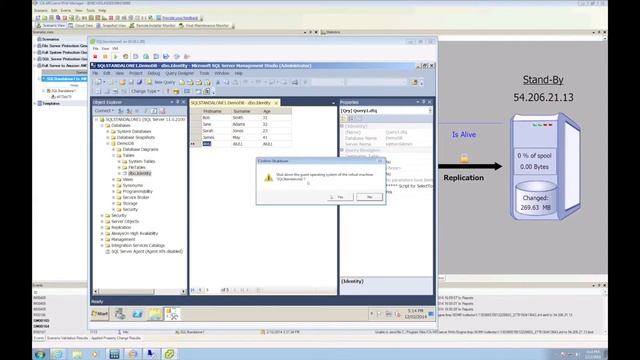
Task: Click the cell containing Adams
Action: click(x=247, y=124)
